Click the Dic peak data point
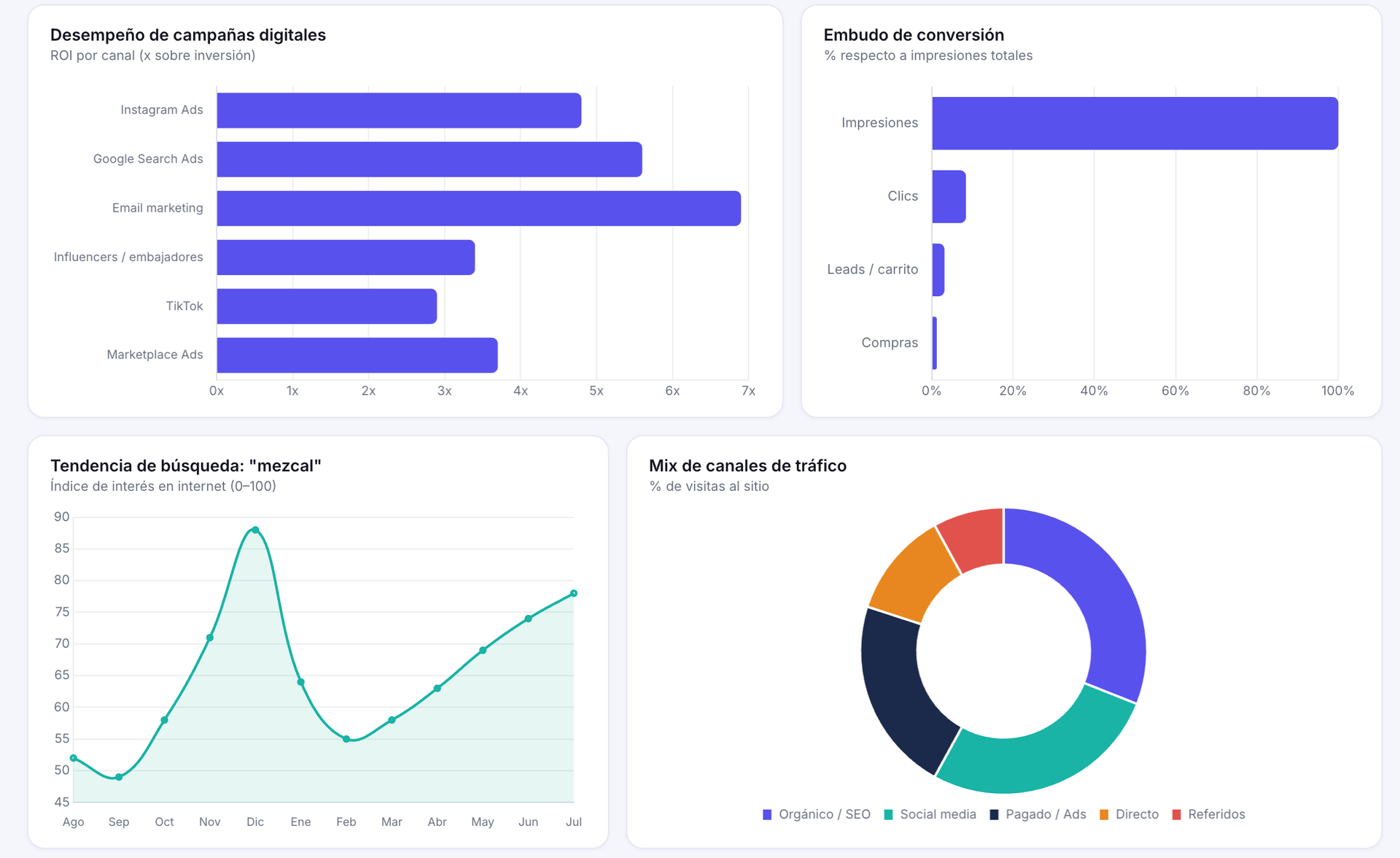This screenshot has width=1400, height=858. (255, 530)
